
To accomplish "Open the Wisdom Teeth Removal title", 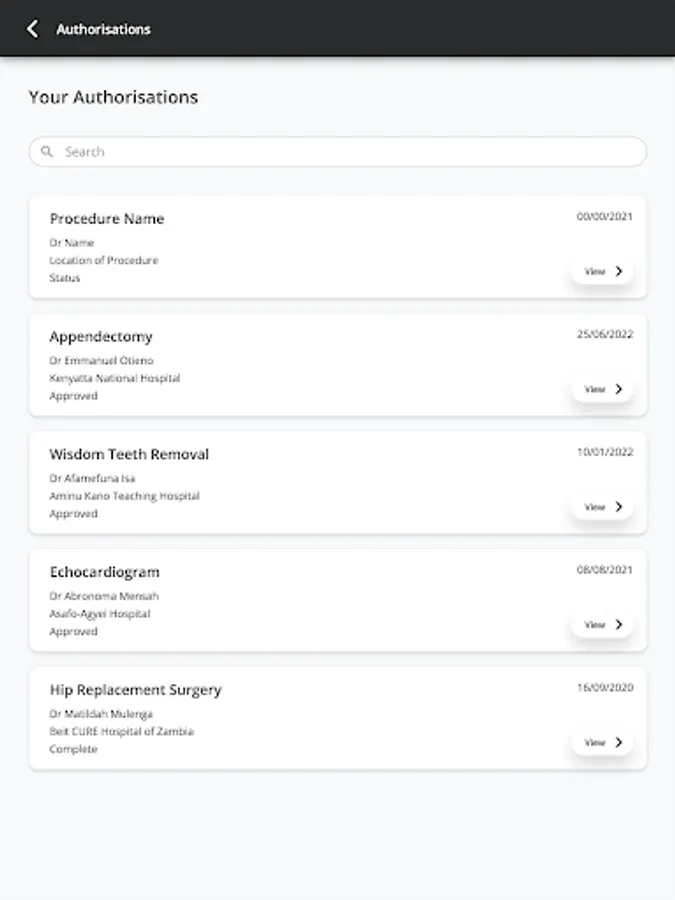I will (x=129, y=454).
